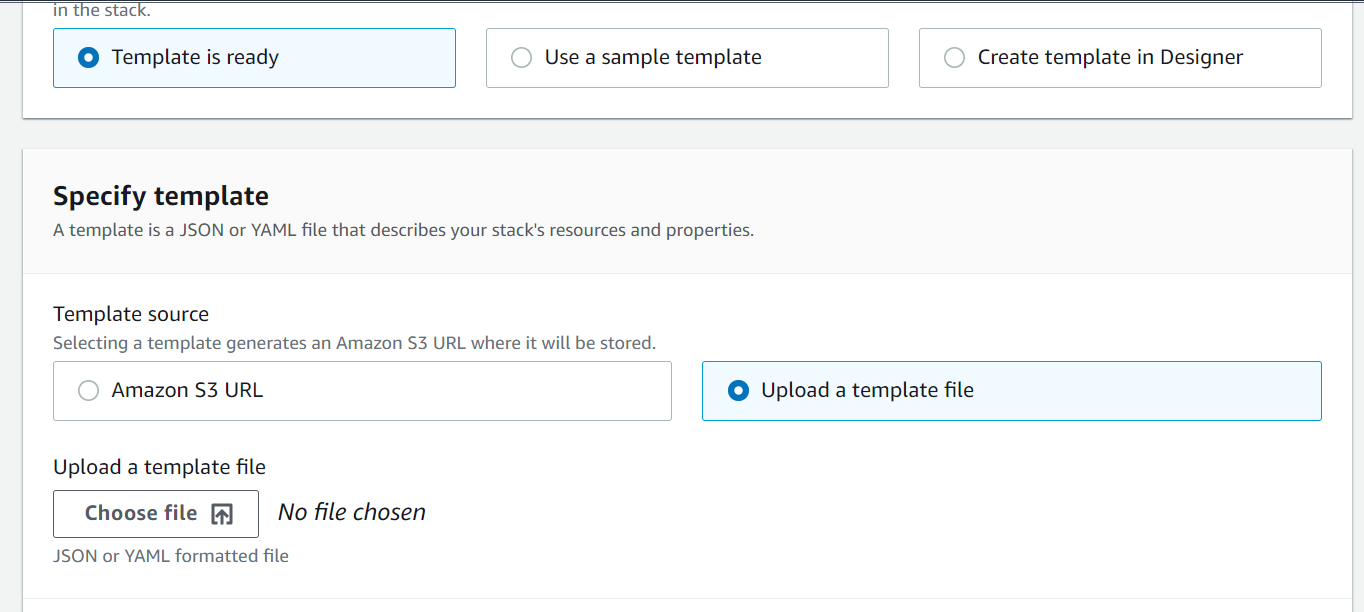Select the Use a sample template radio circle
Viewport: 1364px width, 612px height.
tap(521, 58)
